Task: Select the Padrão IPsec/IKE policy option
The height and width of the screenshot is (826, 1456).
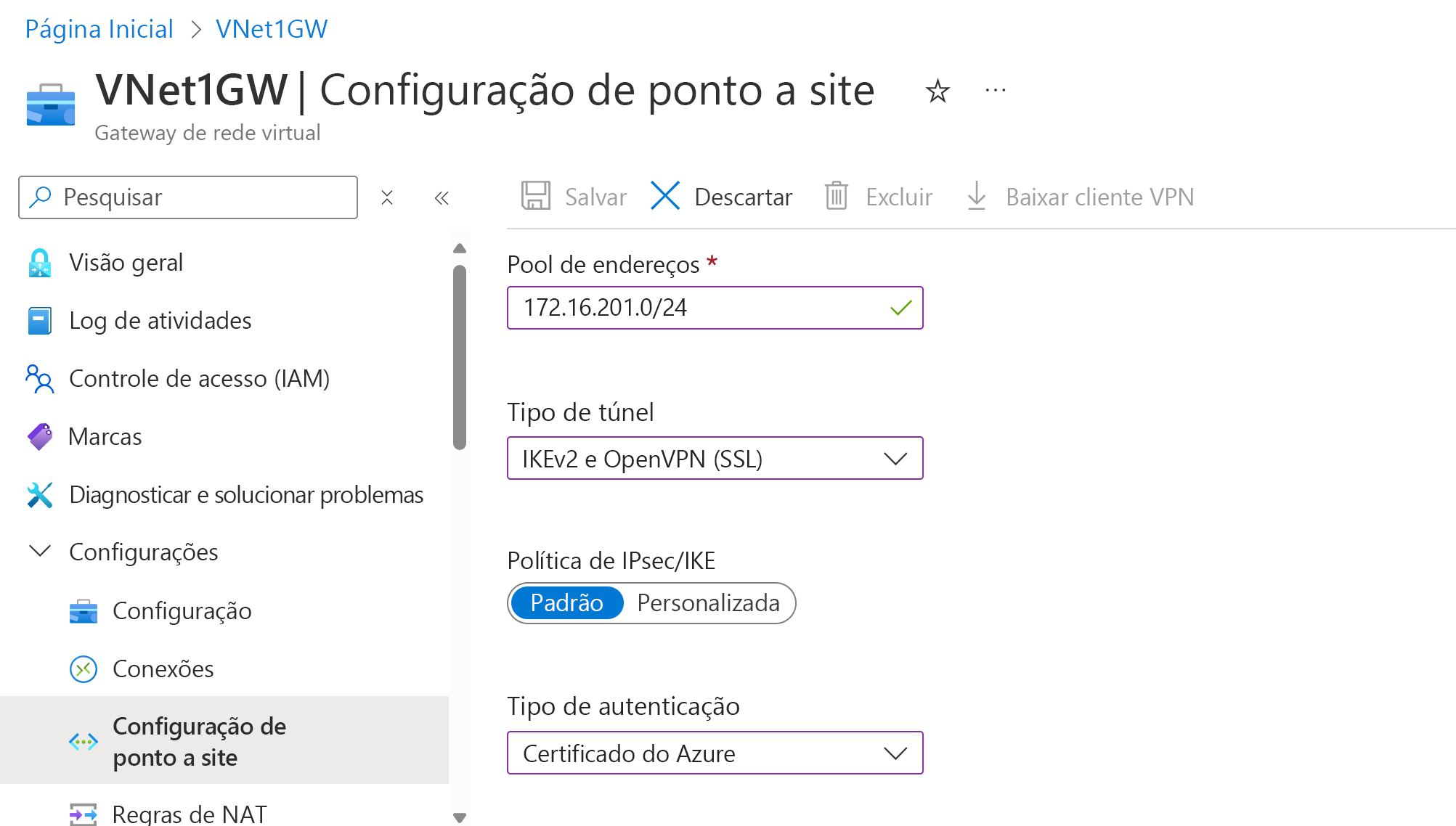Action: click(x=566, y=603)
